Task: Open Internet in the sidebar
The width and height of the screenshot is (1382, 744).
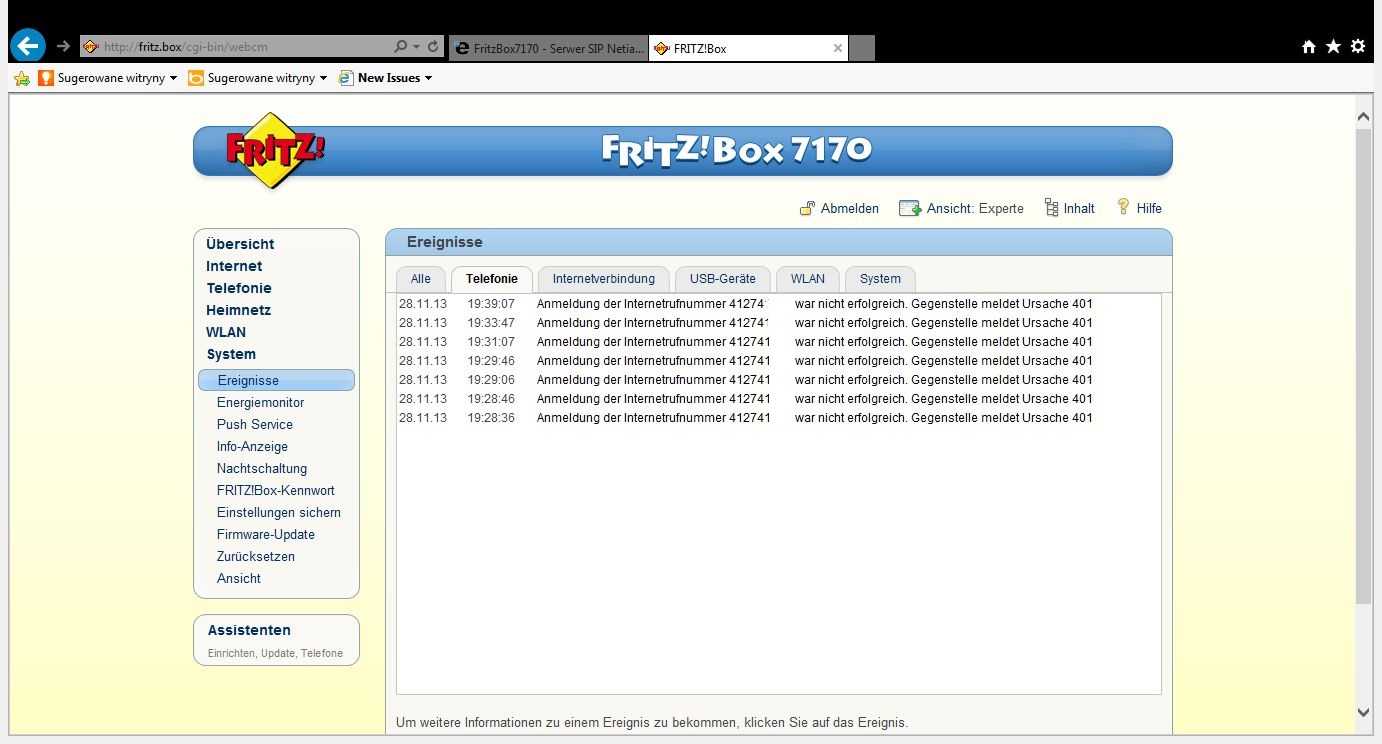Action: (234, 266)
